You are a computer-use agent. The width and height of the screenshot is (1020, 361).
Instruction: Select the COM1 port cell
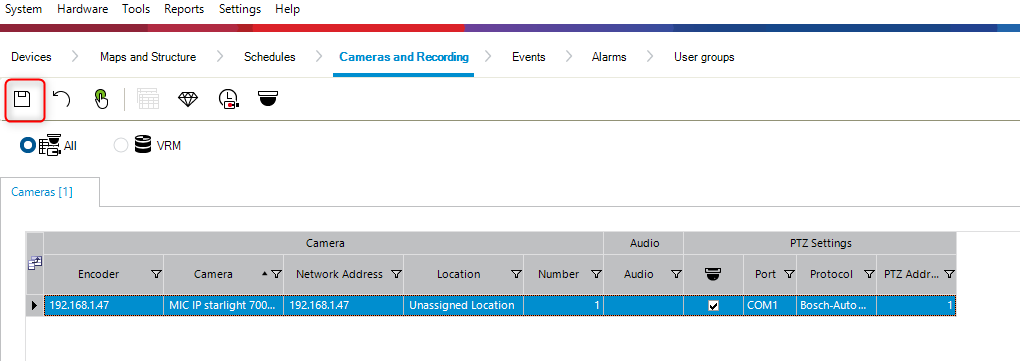[770, 306]
